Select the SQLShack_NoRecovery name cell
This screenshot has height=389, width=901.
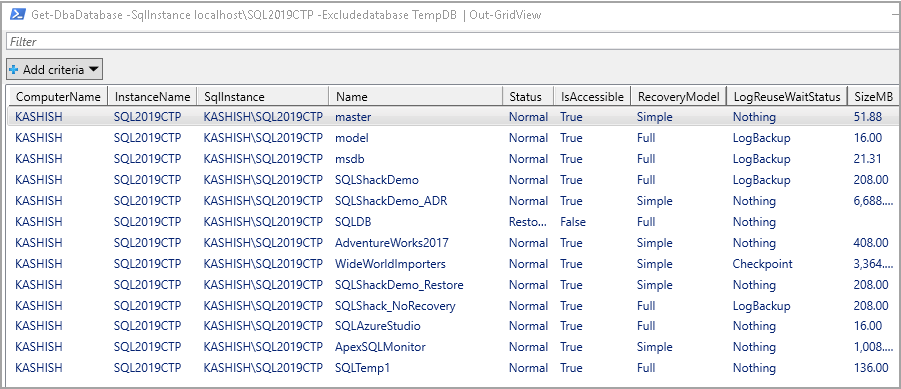tap(395, 306)
